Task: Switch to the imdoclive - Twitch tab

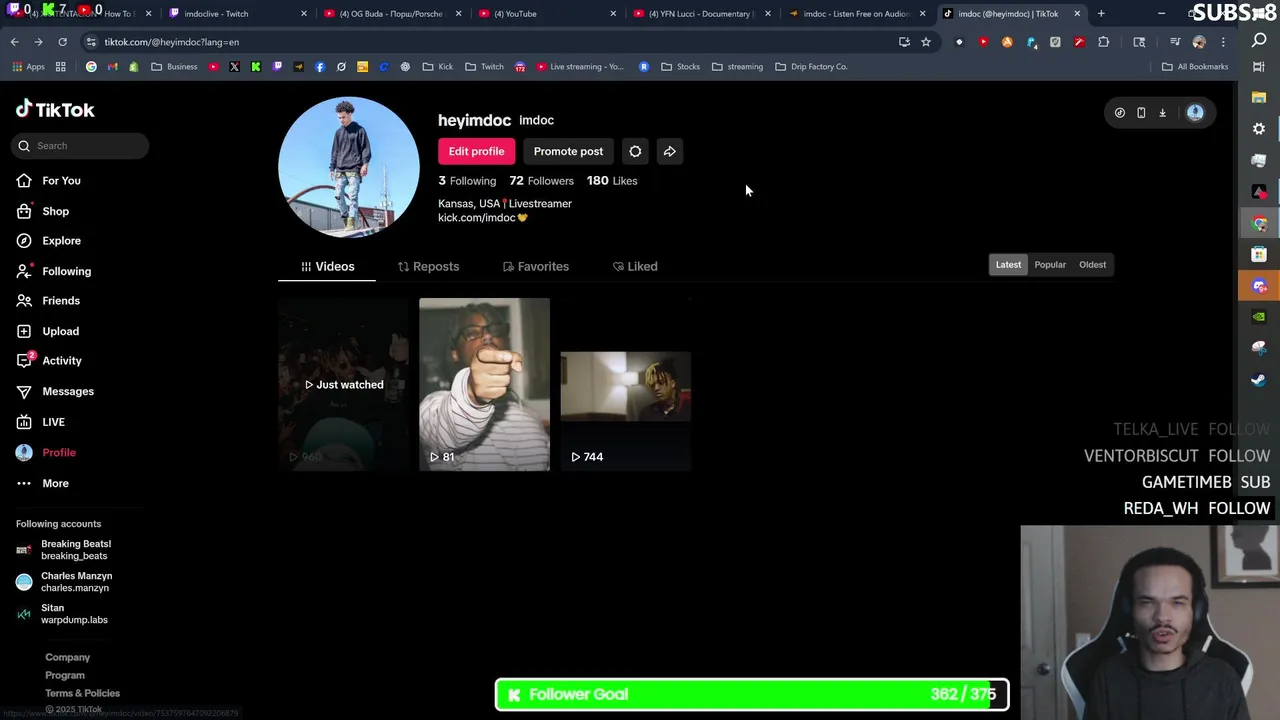Action: (x=235, y=14)
